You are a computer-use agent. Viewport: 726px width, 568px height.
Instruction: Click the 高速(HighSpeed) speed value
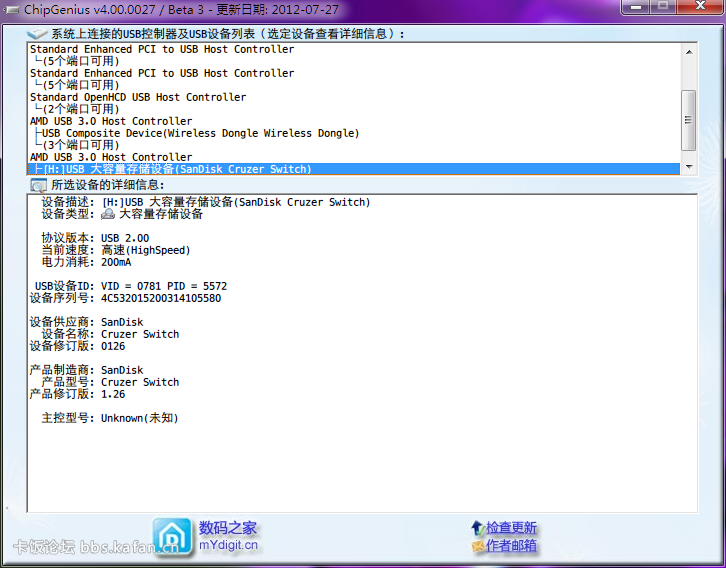146,250
